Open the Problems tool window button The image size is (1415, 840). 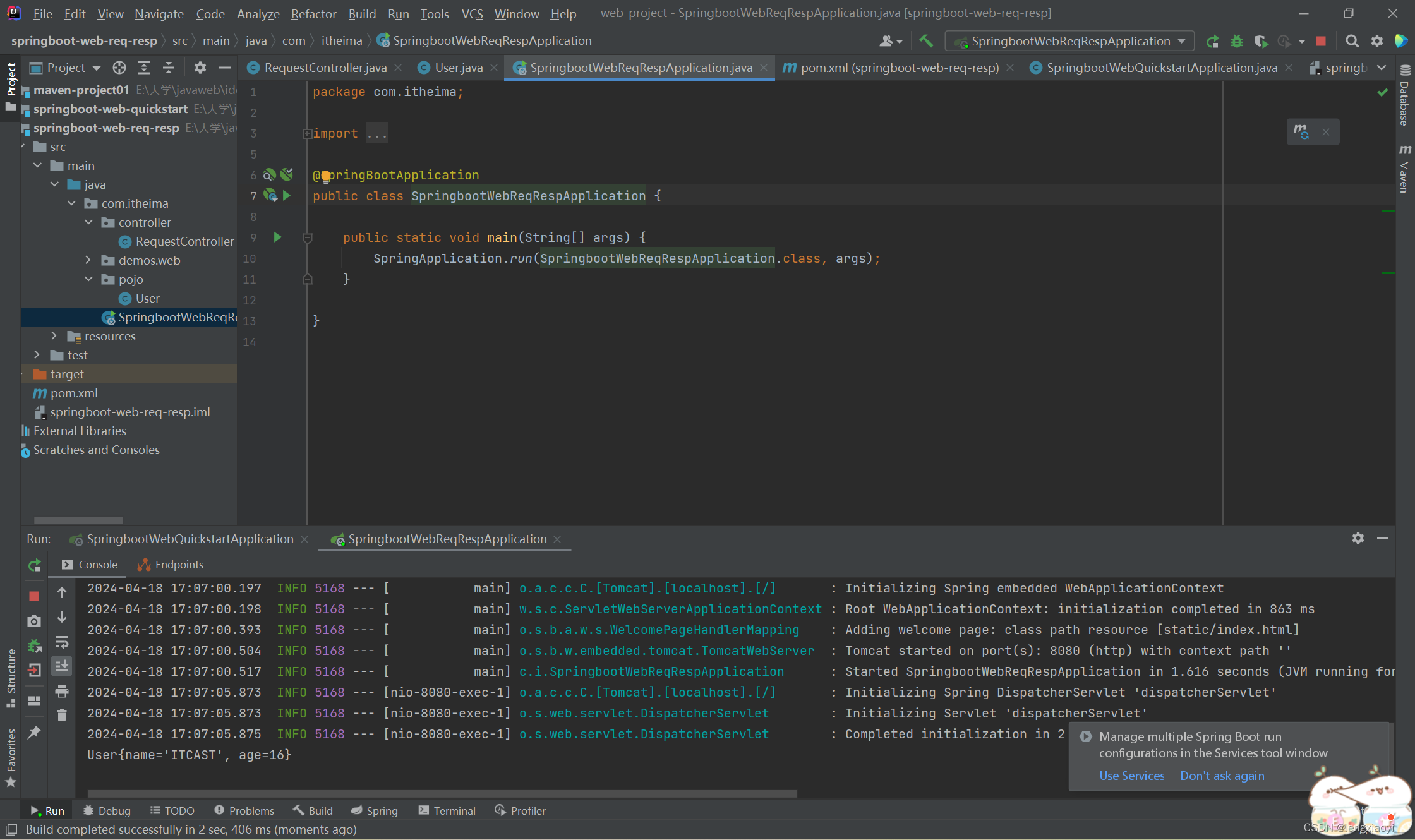coord(244,810)
